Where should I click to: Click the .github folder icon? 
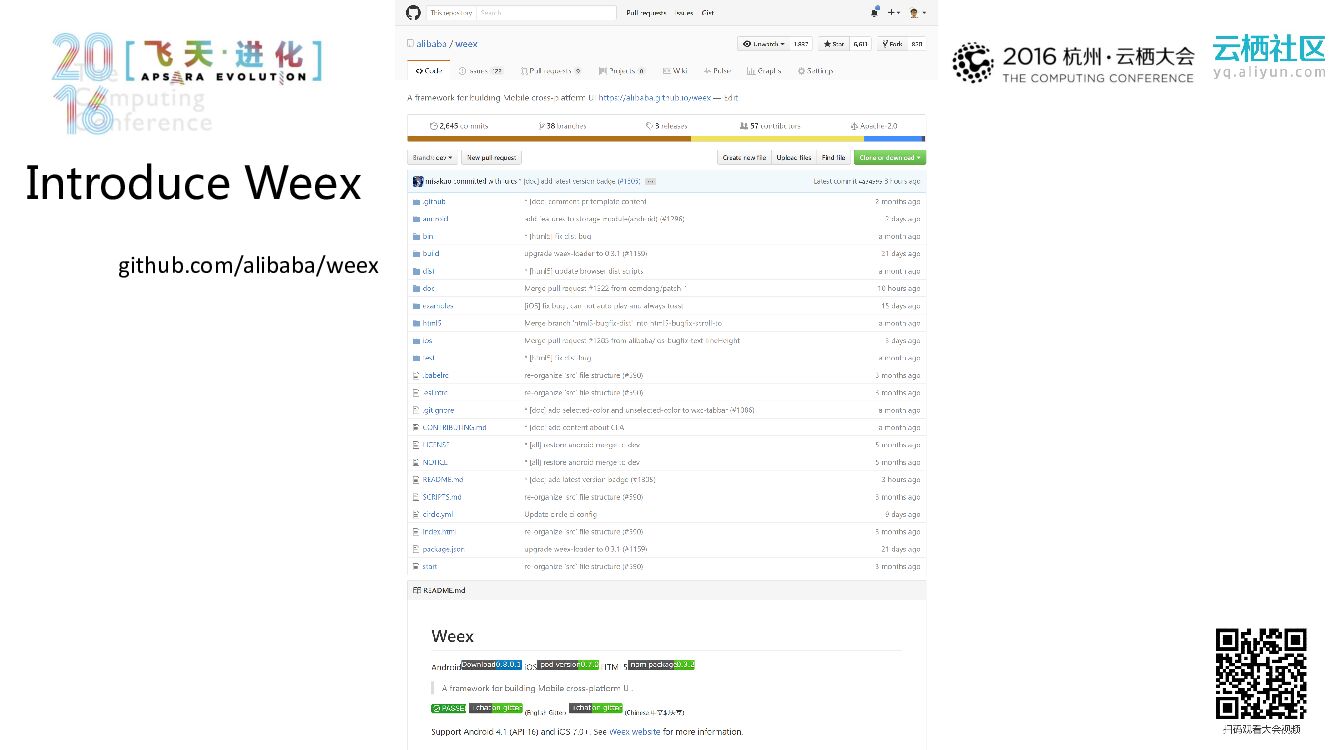point(415,202)
